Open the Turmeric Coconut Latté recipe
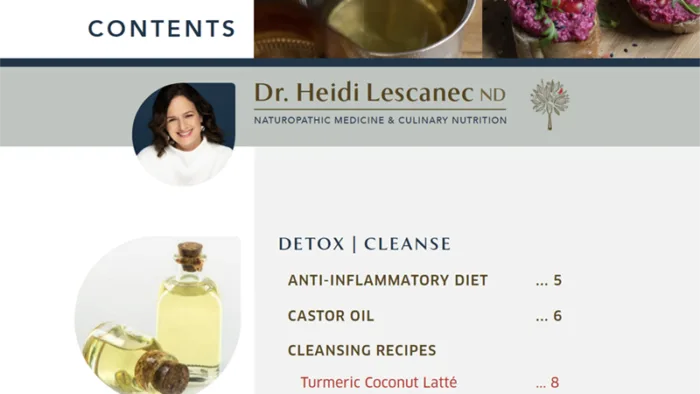The image size is (700, 394). pyautogui.click(x=379, y=382)
